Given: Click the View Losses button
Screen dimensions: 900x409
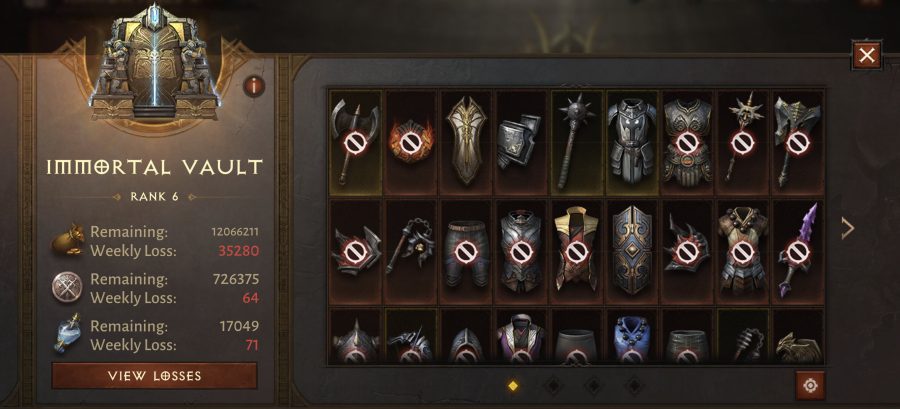Looking at the screenshot, I should [154, 376].
